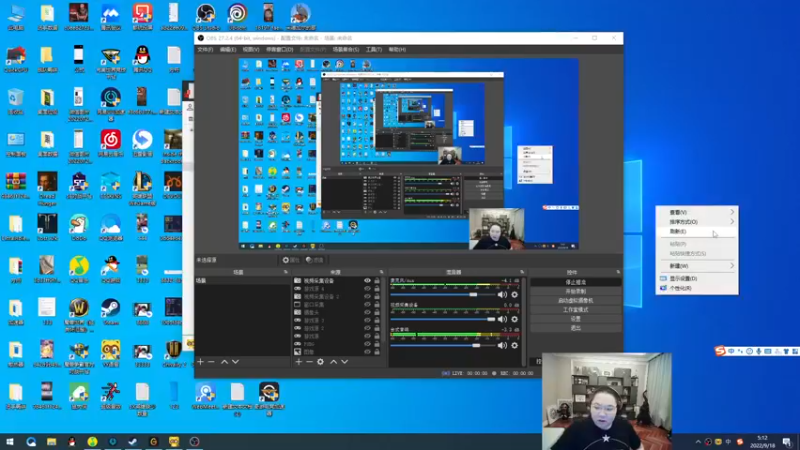Toggle visibility eye of 摄像头 source
800x450 pixels.
tap(367, 312)
